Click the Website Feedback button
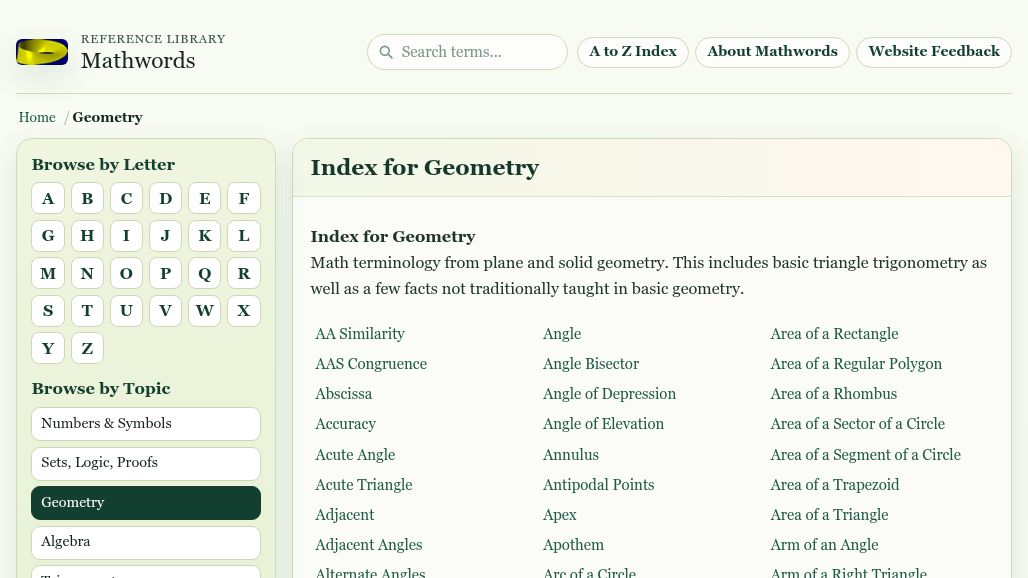Viewport: 1028px width, 578px height. (933, 51)
